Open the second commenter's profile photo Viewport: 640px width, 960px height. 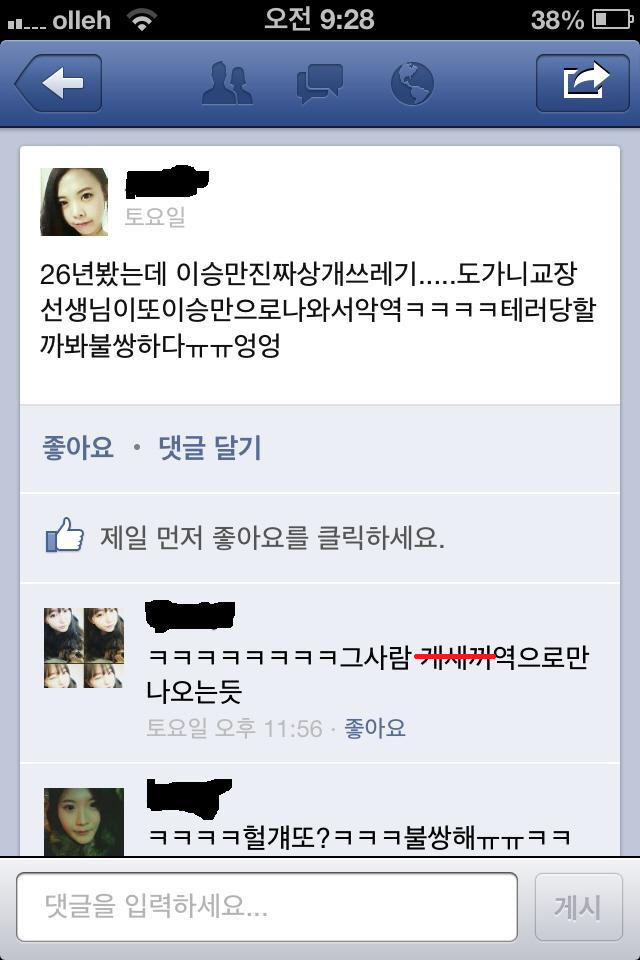click(84, 822)
